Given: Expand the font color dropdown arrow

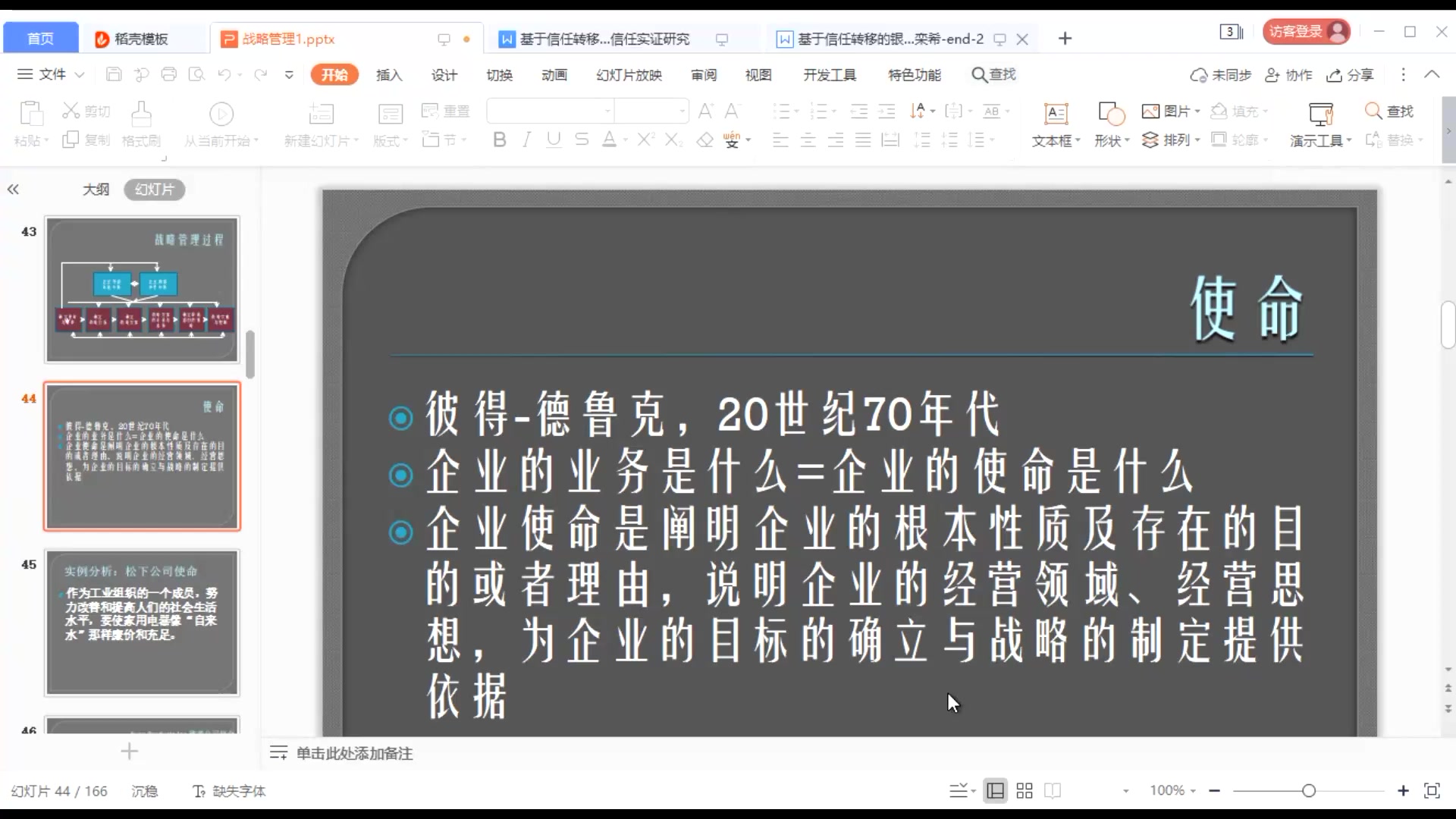Looking at the screenshot, I should tap(626, 140).
